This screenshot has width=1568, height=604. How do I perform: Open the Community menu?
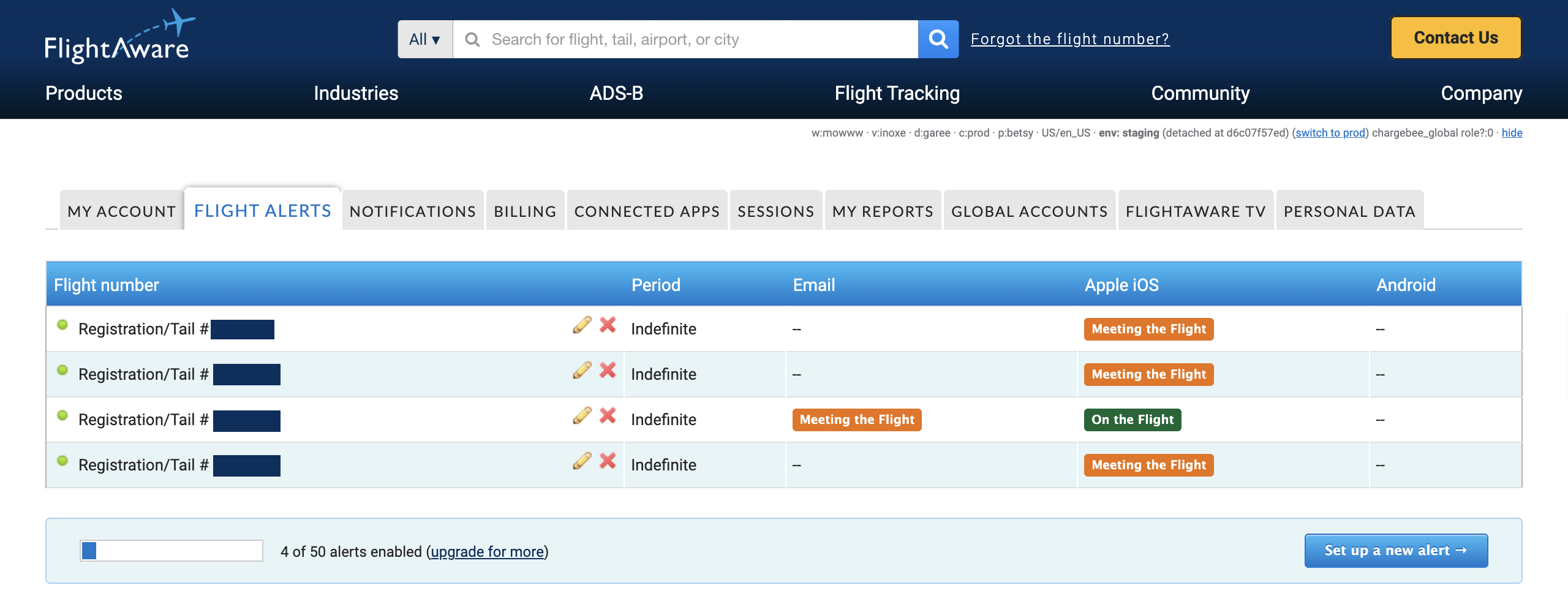pyautogui.click(x=1200, y=93)
